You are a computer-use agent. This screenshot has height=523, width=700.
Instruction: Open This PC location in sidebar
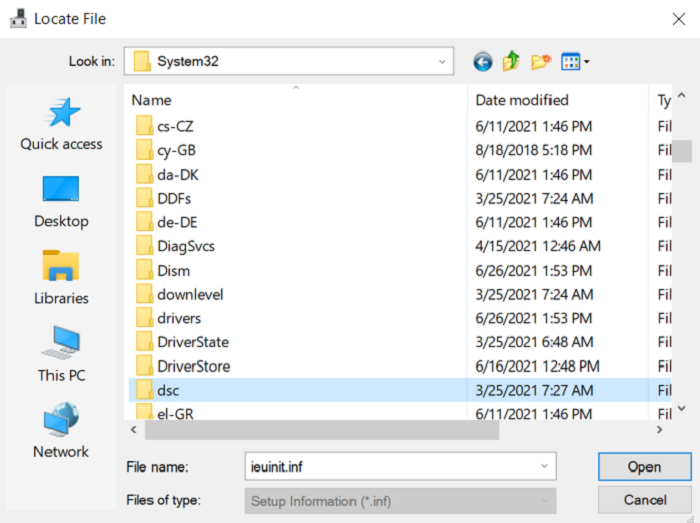click(x=61, y=354)
